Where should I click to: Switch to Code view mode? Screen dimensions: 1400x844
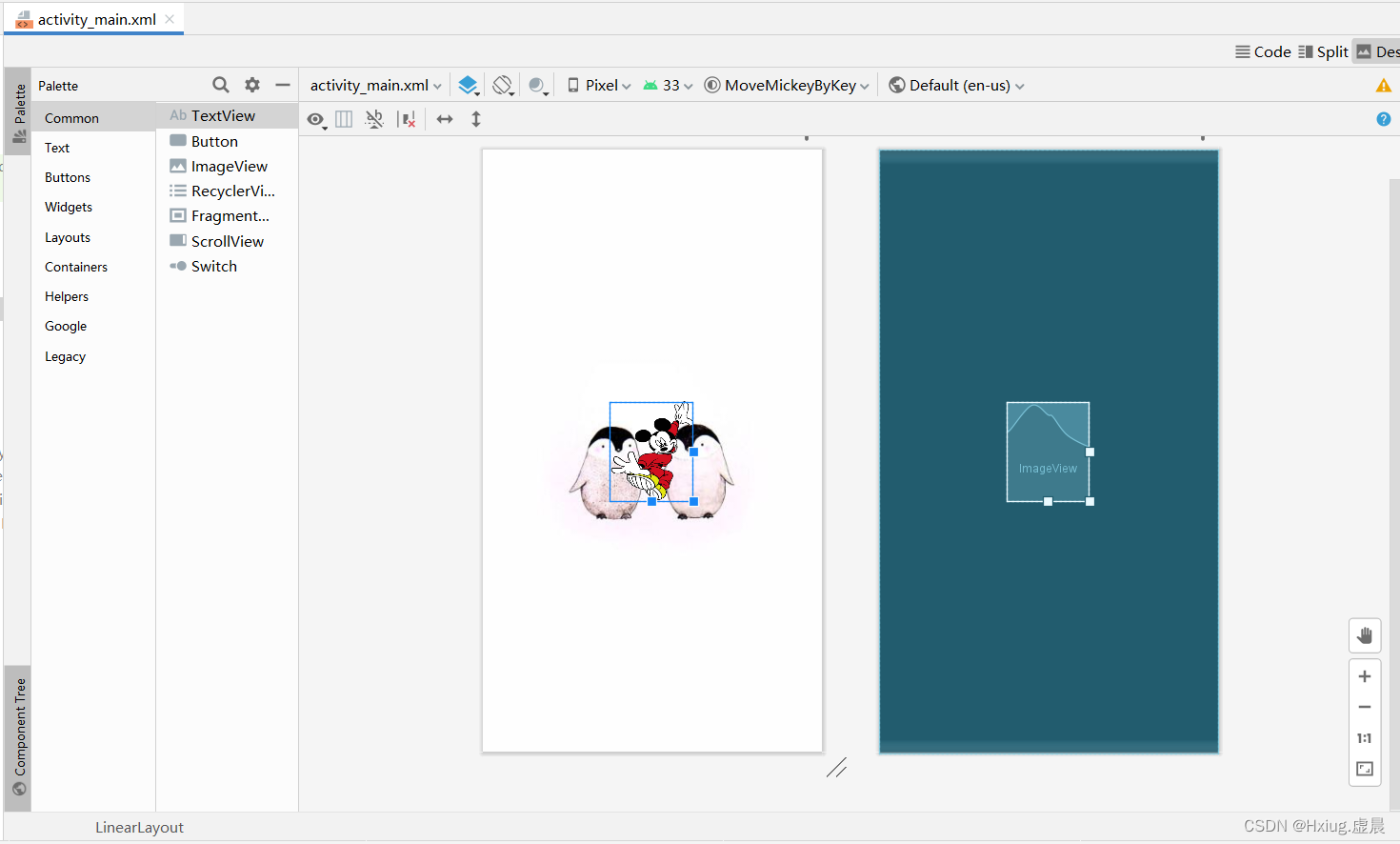tap(1263, 51)
